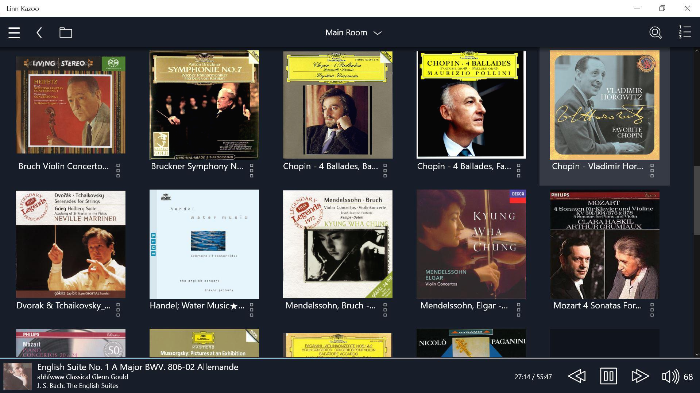Open more options for Handel: Water Music
Viewport: 700px width, 393px height.
251,310
